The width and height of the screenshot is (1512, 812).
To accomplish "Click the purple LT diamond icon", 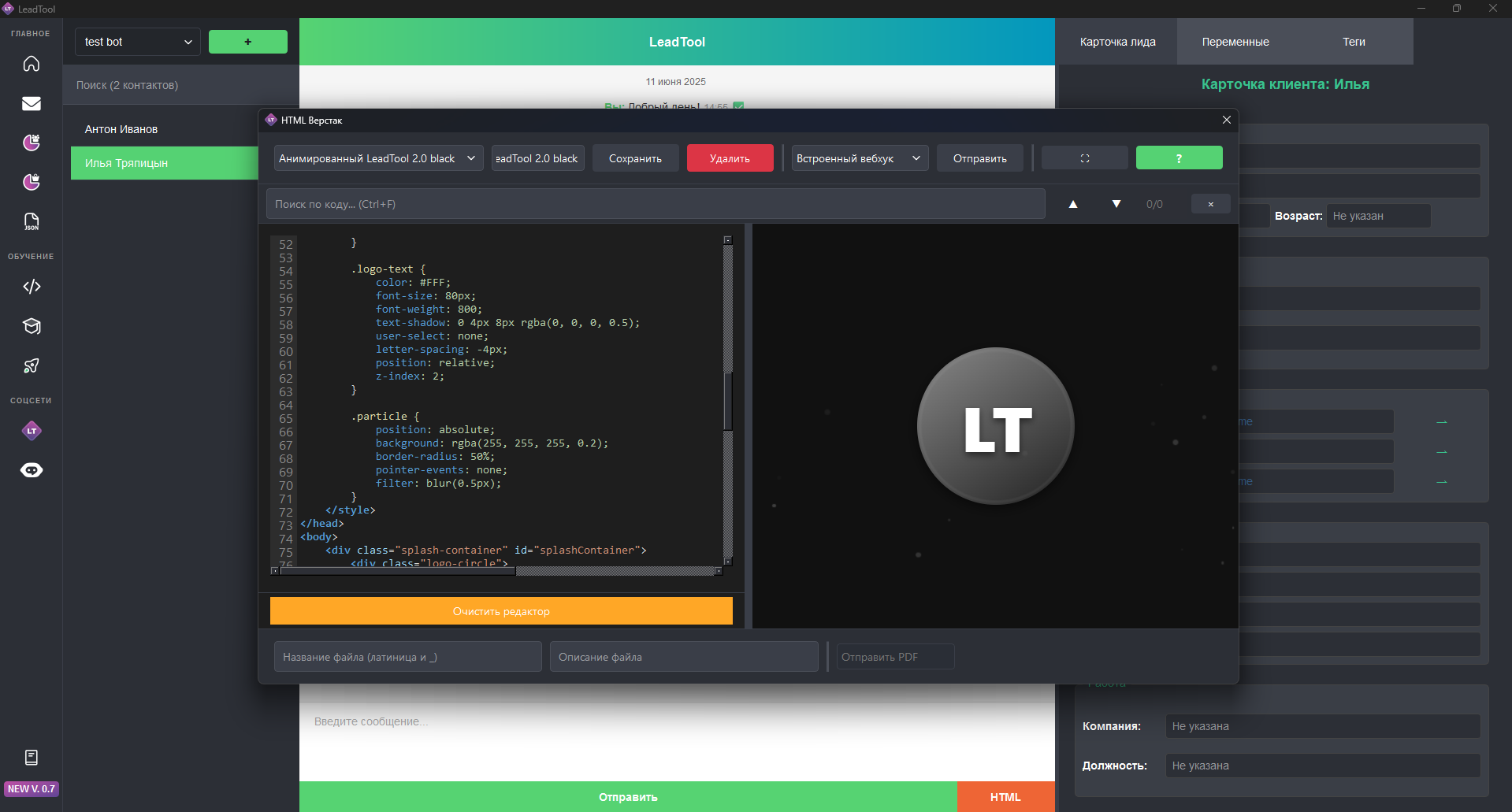I will [x=32, y=431].
